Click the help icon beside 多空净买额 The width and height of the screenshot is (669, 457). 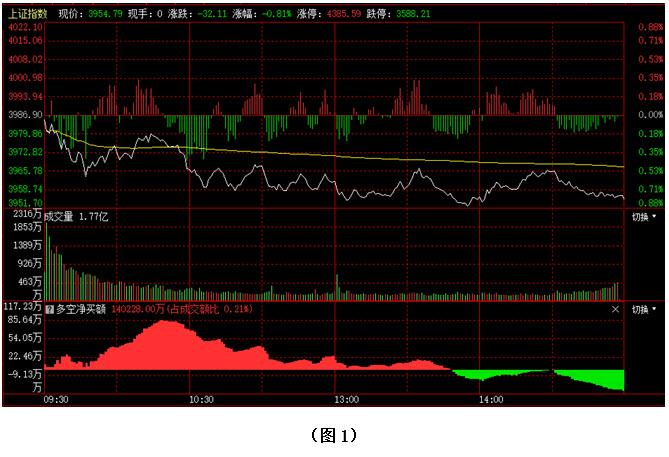tap(50, 310)
